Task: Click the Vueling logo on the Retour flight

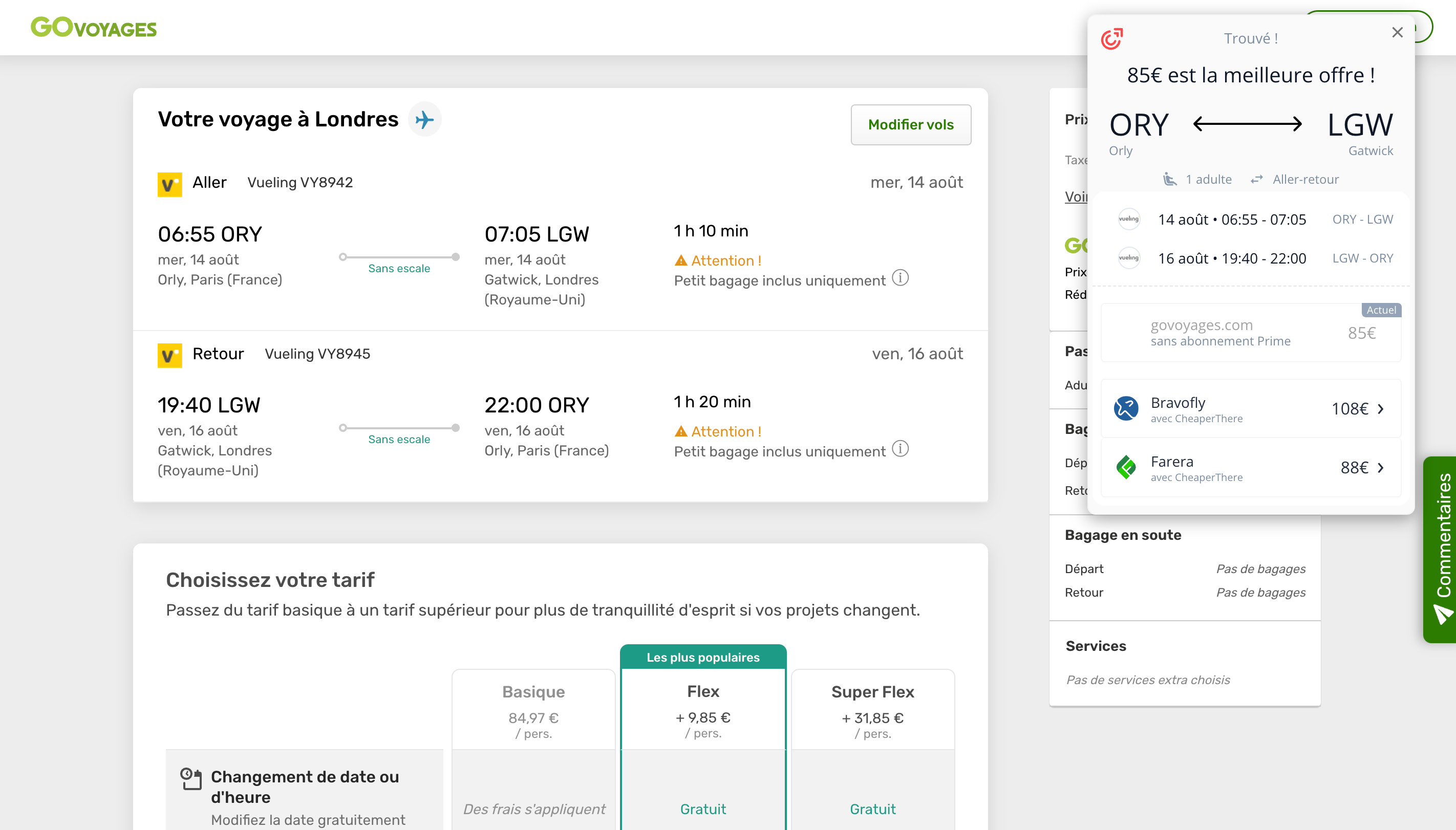Action: pyautogui.click(x=169, y=355)
